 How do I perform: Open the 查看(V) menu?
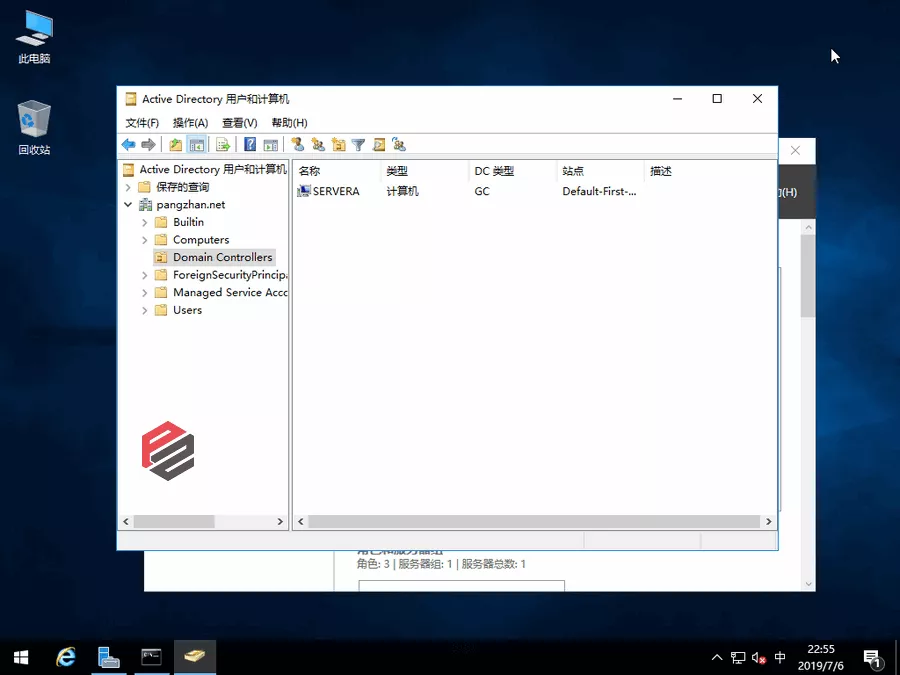click(239, 123)
